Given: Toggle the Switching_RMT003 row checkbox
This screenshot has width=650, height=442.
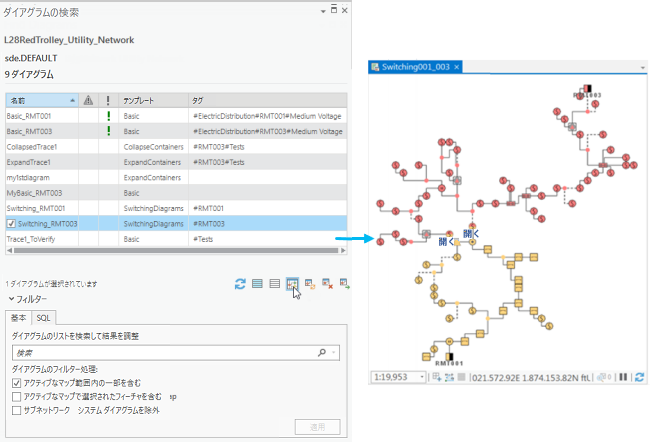Looking at the screenshot, I should pos(11,223).
